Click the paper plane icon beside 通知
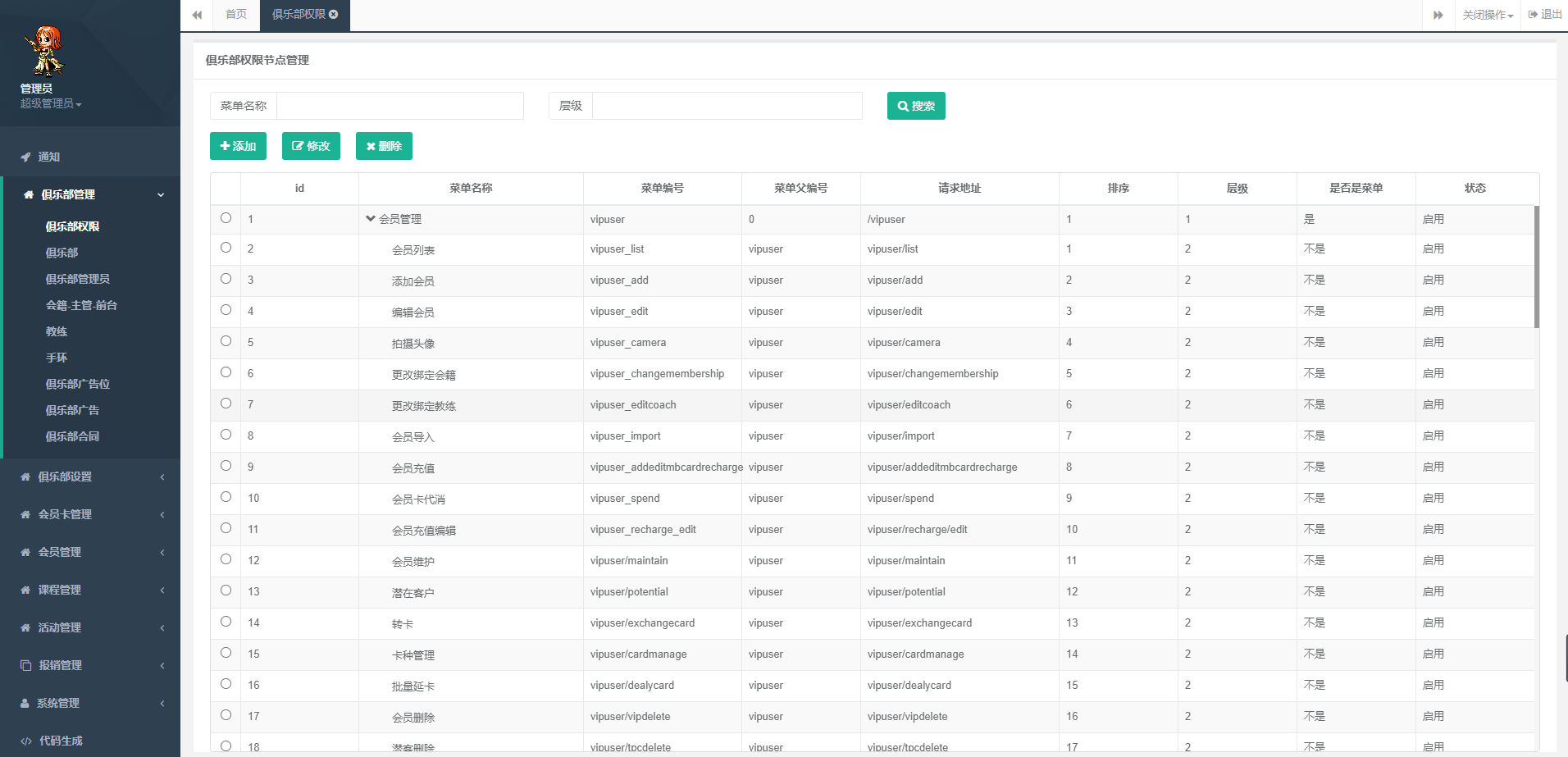This screenshot has width=1568, height=757. coord(25,157)
